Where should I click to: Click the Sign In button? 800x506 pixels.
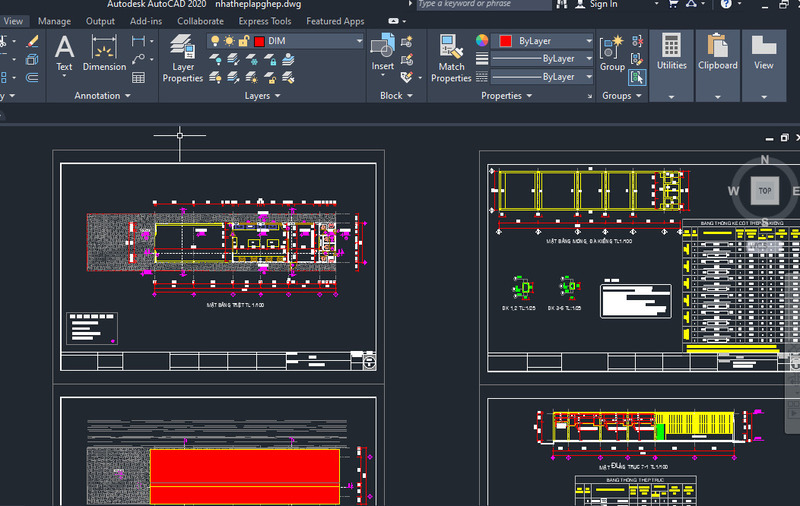pyautogui.click(x=603, y=4)
